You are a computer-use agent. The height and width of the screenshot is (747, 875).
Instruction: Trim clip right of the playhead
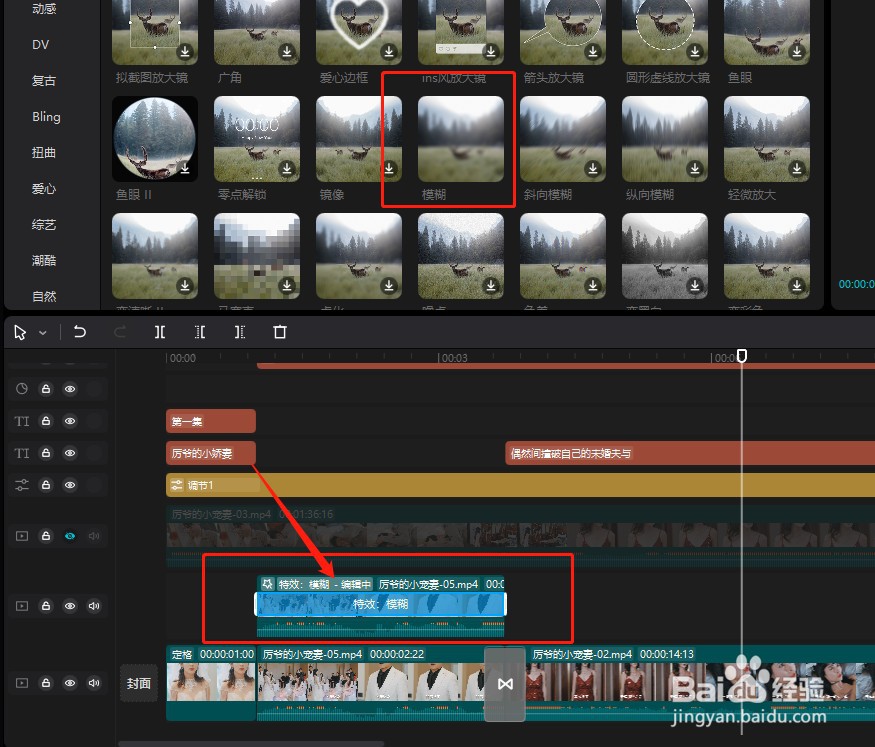pos(239,332)
